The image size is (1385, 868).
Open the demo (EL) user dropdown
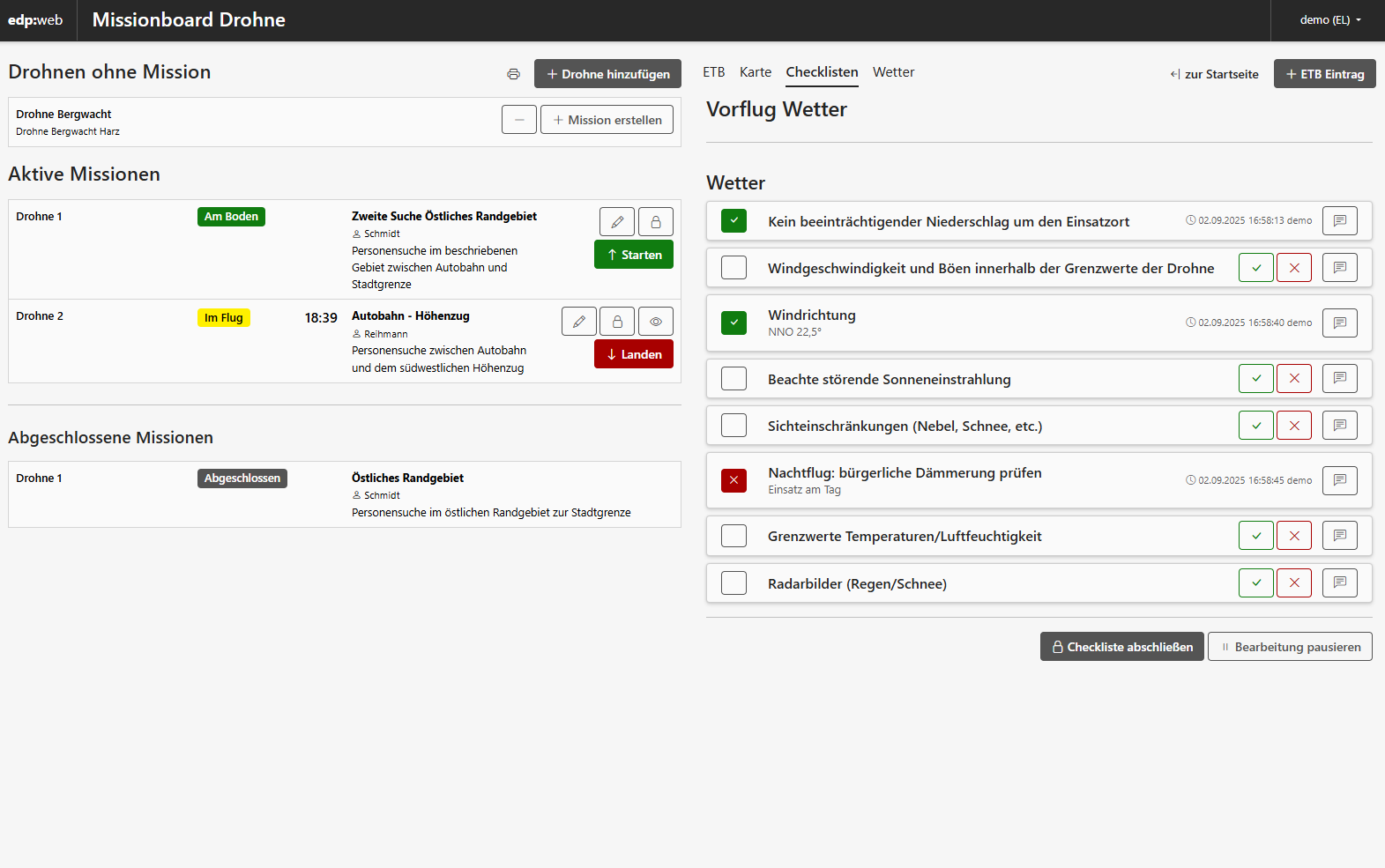point(1329,20)
